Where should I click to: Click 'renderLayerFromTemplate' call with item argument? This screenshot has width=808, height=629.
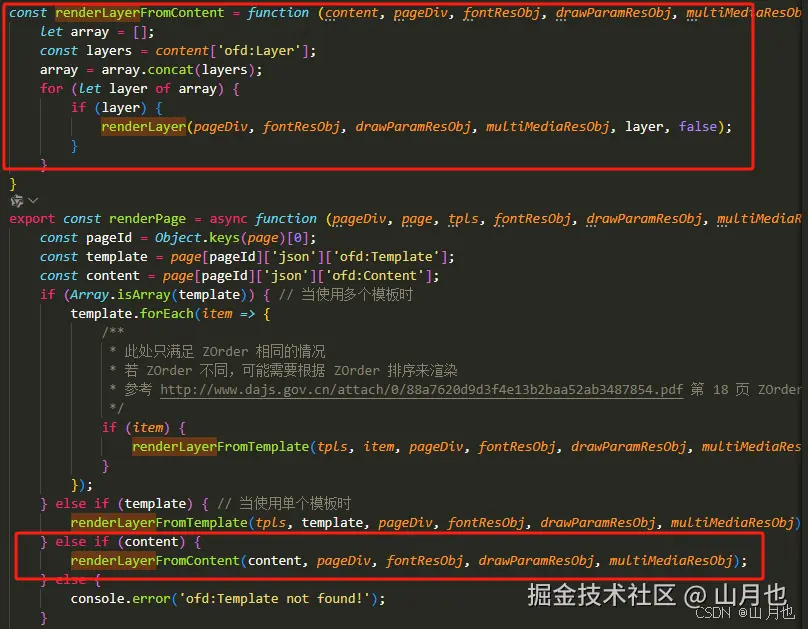pyautogui.click(x=221, y=447)
